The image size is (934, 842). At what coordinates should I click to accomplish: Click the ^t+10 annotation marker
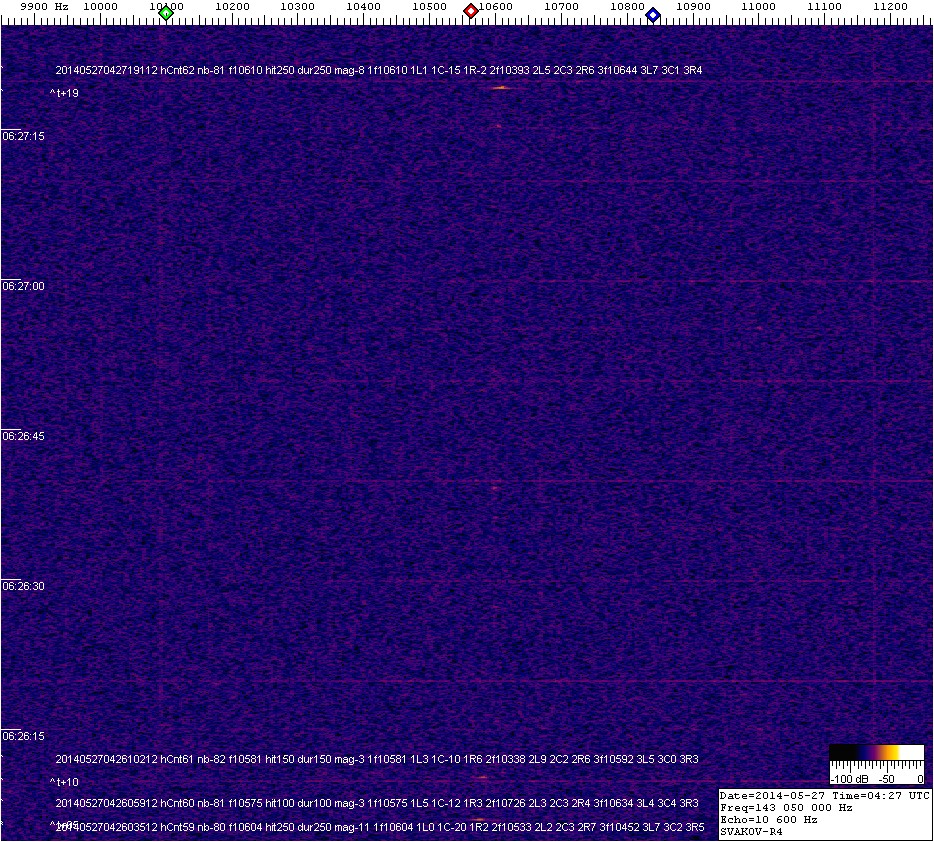[64, 782]
